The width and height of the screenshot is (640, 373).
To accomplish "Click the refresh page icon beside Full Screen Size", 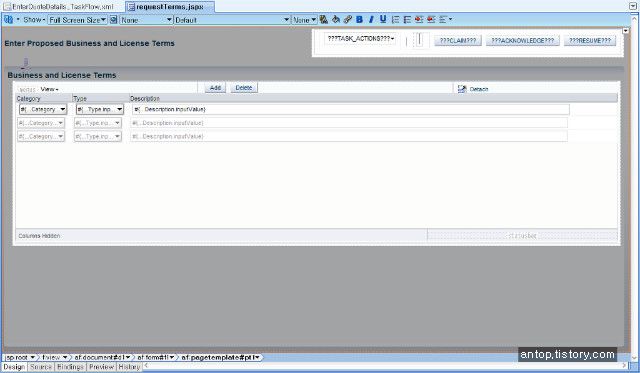I will point(113,20).
